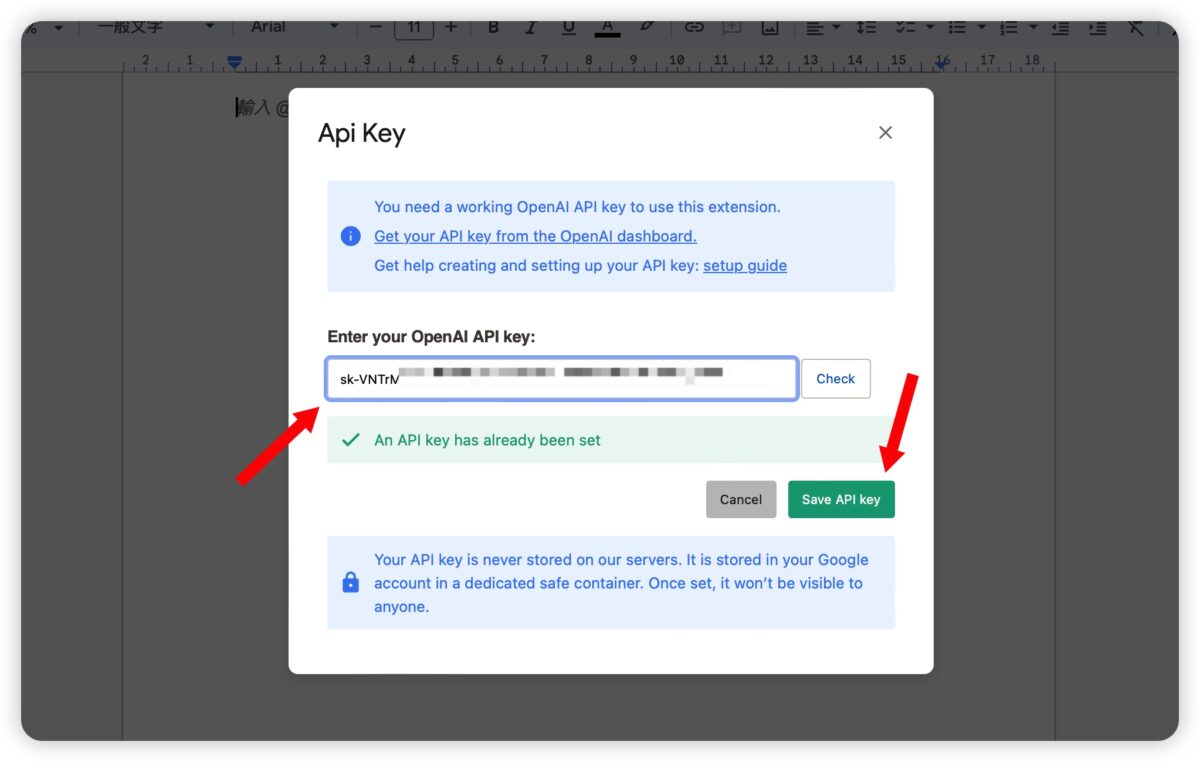
Task: Open the zoom percentage dropdown arrow
Action: coord(58,27)
